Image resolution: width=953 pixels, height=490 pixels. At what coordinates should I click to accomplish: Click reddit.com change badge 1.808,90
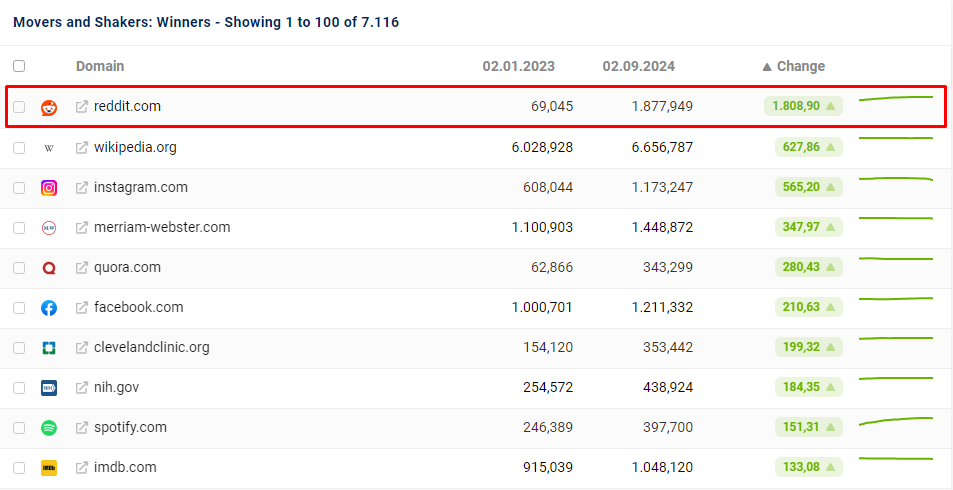(x=803, y=106)
